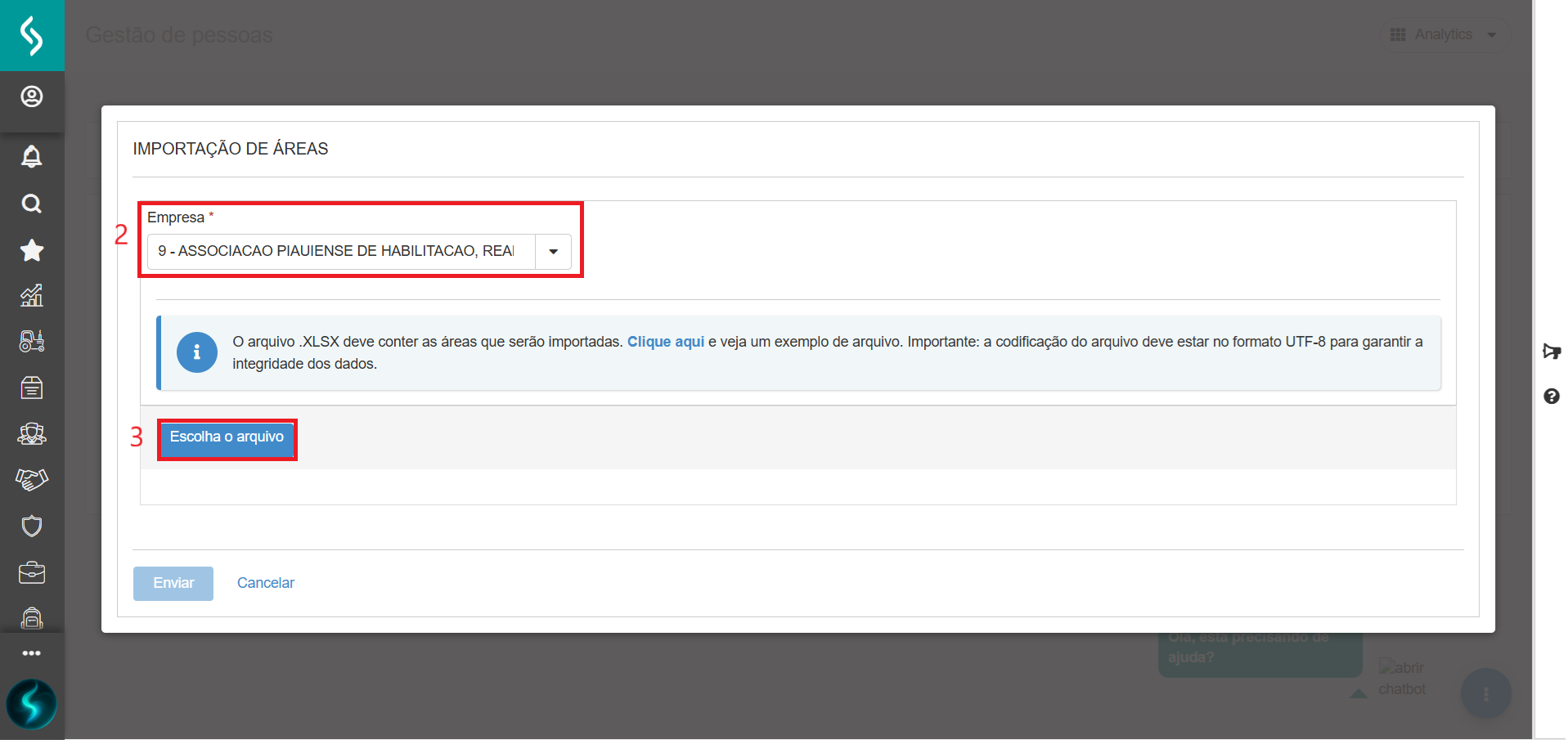Viewport: 1568px width, 744px height.
Task: Click the Empresa selection field
Action: pyautogui.click(x=341, y=252)
